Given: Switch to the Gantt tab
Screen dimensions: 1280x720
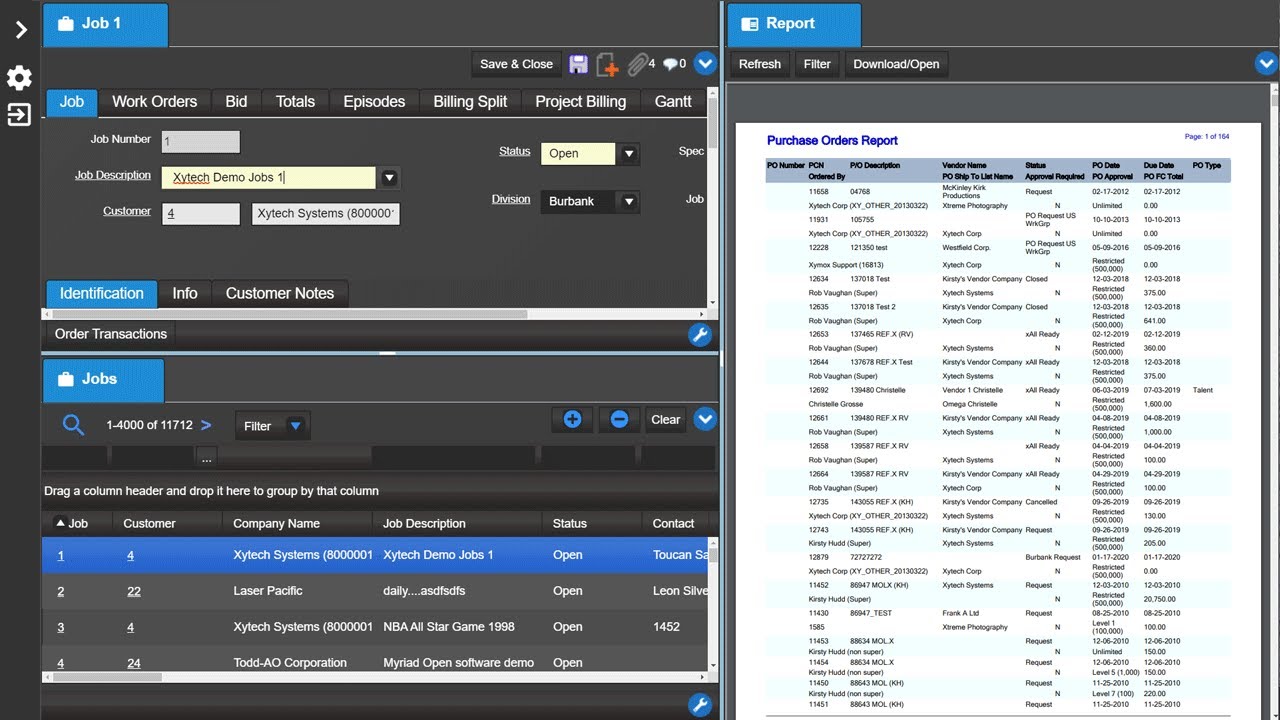Looking at the screenshot, I should click(x=673, y=102).
